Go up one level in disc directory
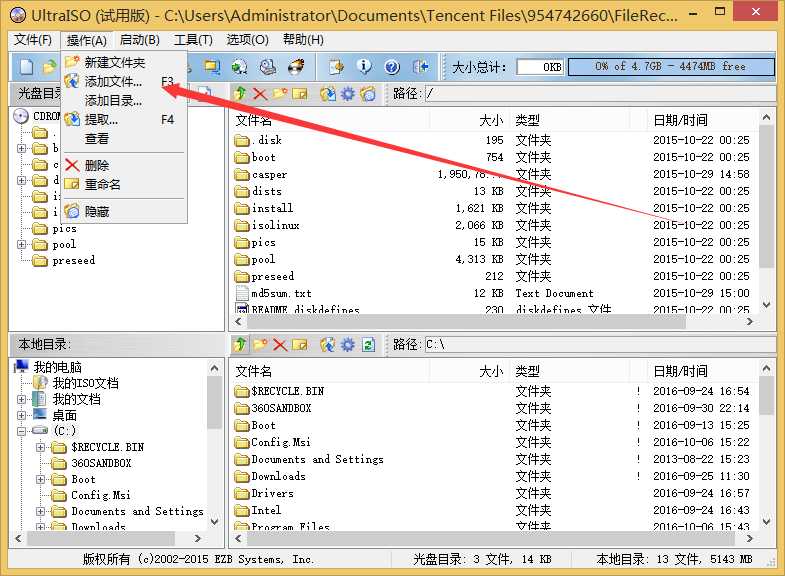The image size is (785, 576). pos(240,94)
